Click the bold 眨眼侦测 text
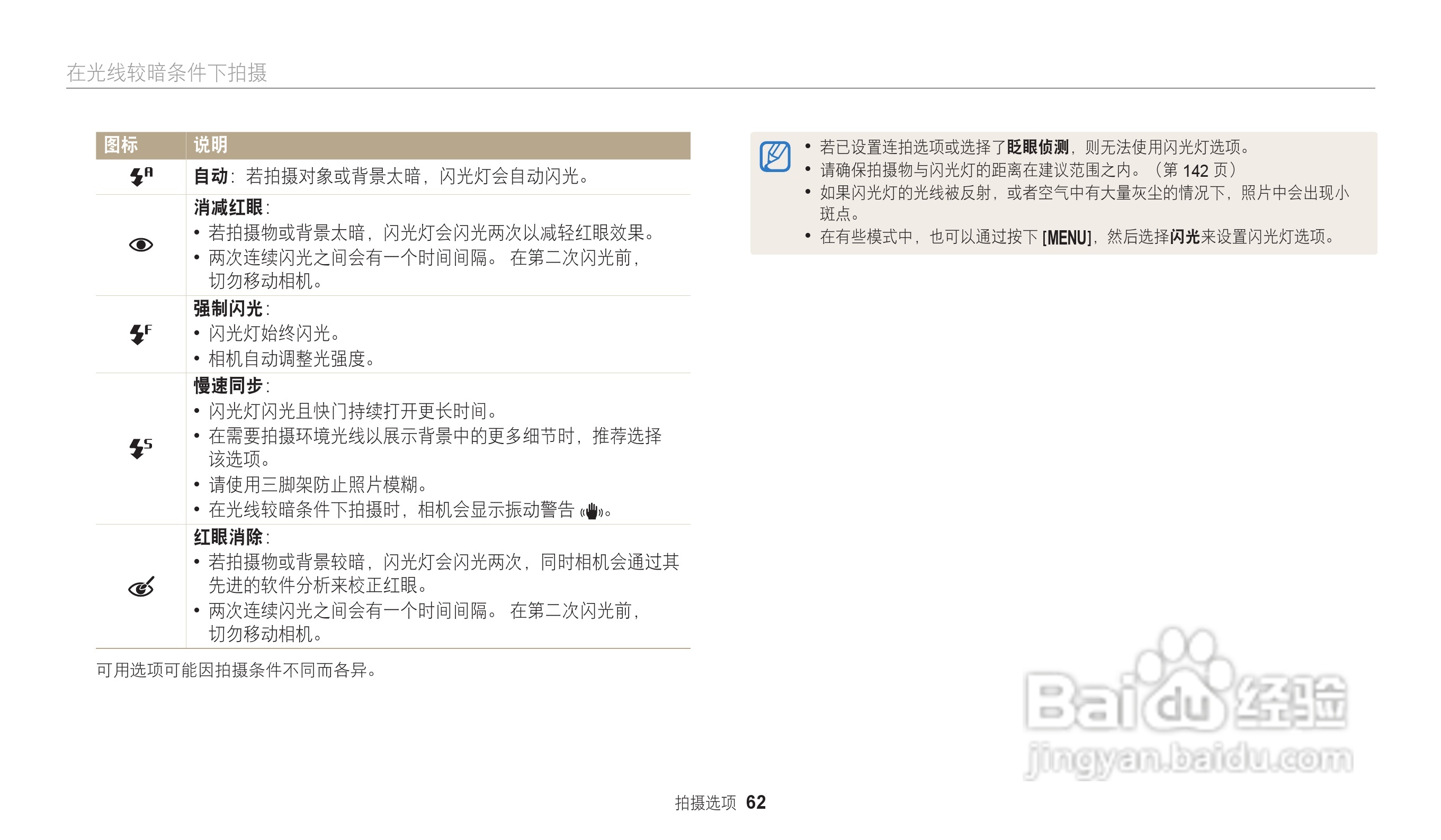 [x=1037, y=148]
